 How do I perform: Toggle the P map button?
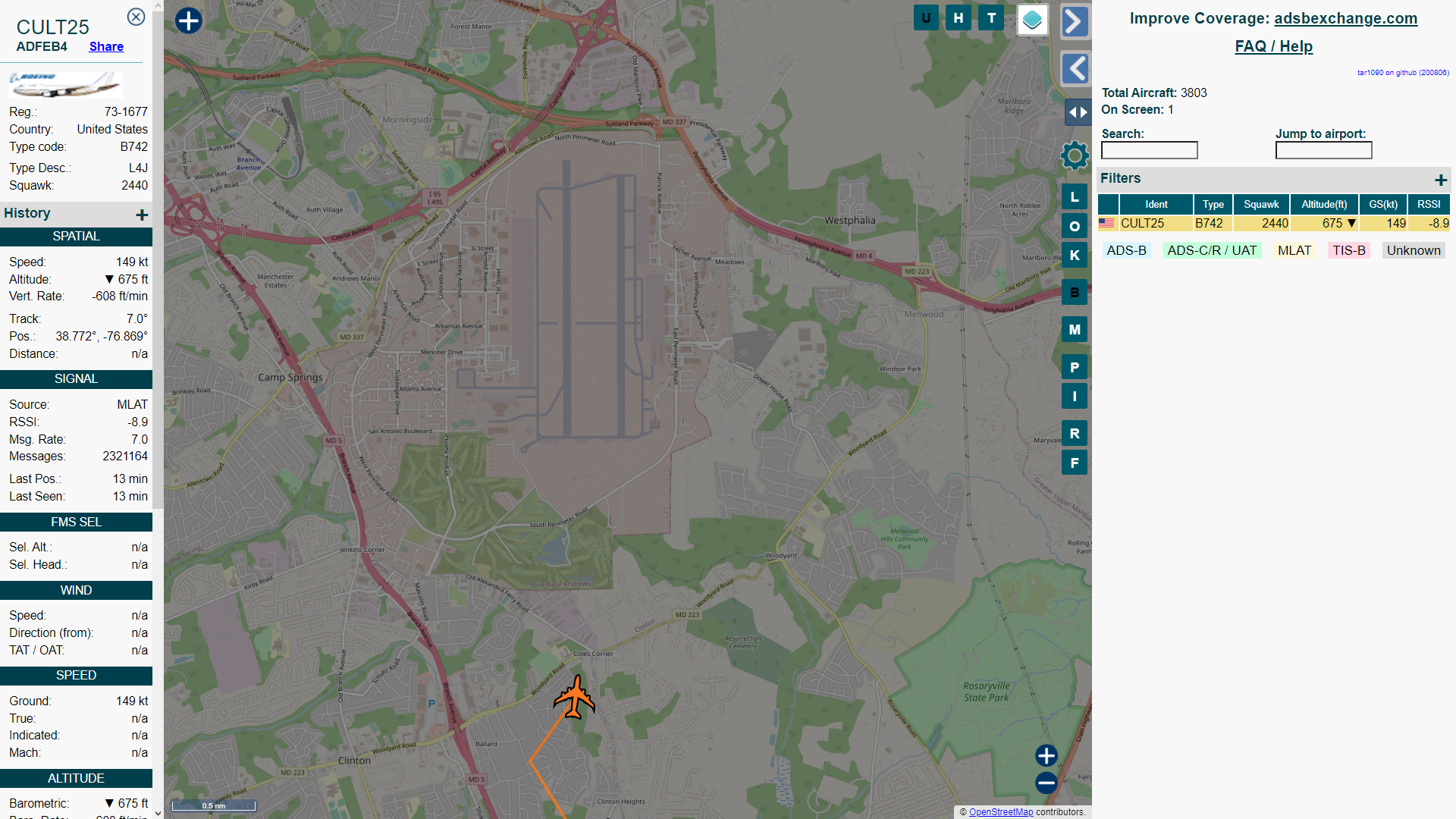click(1075, 367)
